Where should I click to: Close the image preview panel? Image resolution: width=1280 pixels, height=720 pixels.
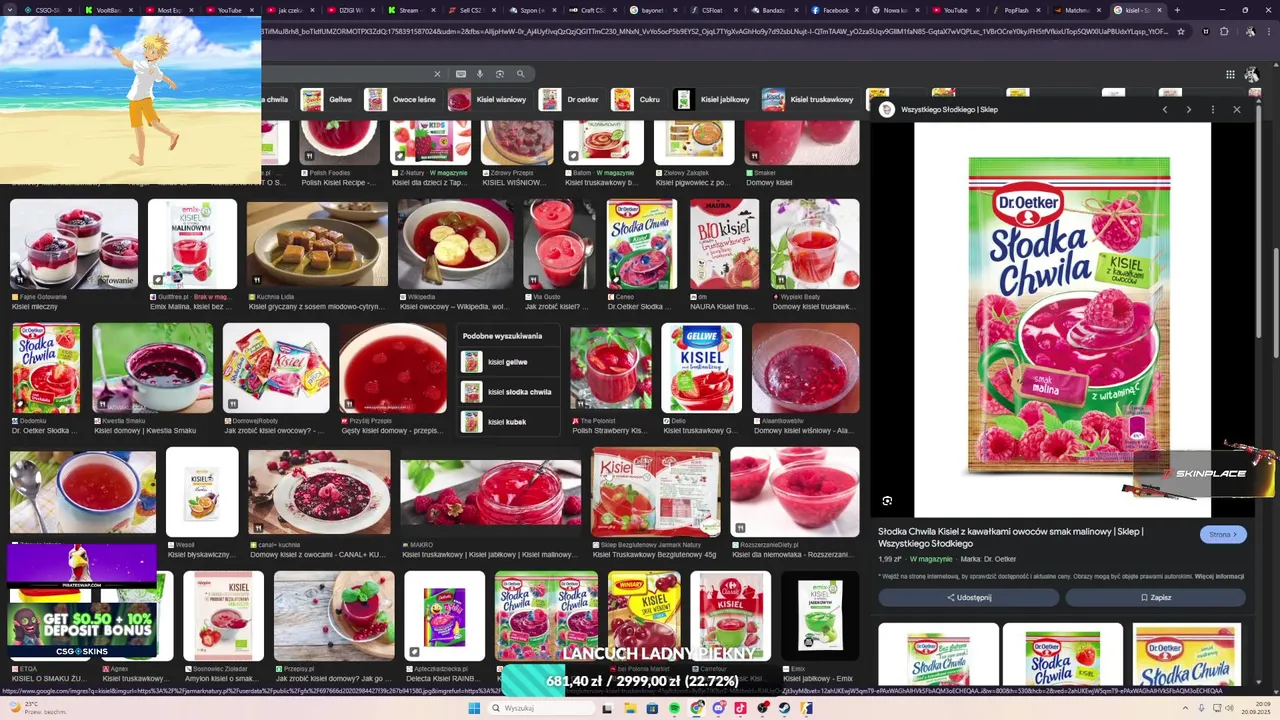[1237, 110]
